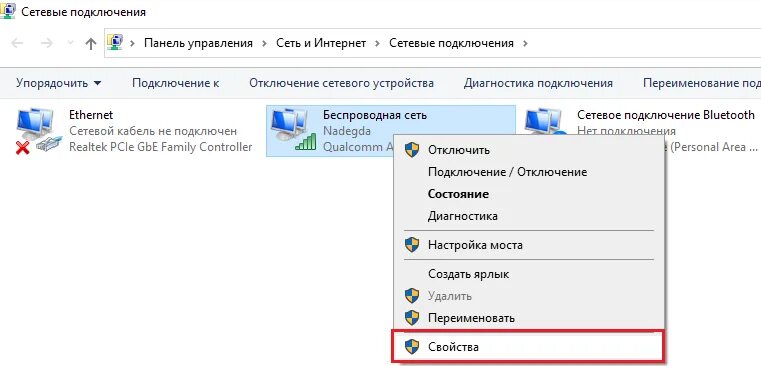Screen dimensions: 761x366
Task: Click the forward arrow navigation icon
Action: [x=47, y=43]
